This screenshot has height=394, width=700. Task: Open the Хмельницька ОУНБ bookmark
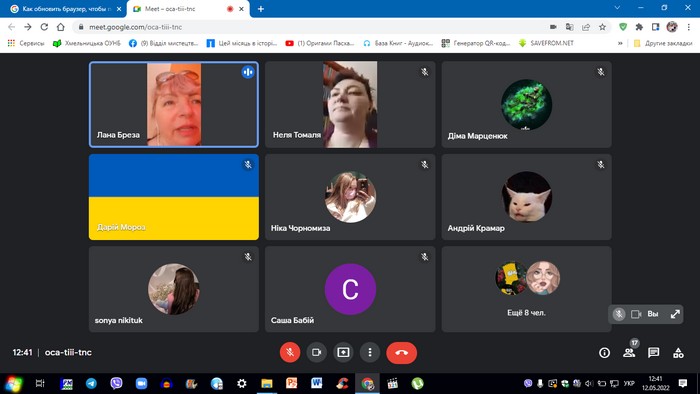[87, 43]
